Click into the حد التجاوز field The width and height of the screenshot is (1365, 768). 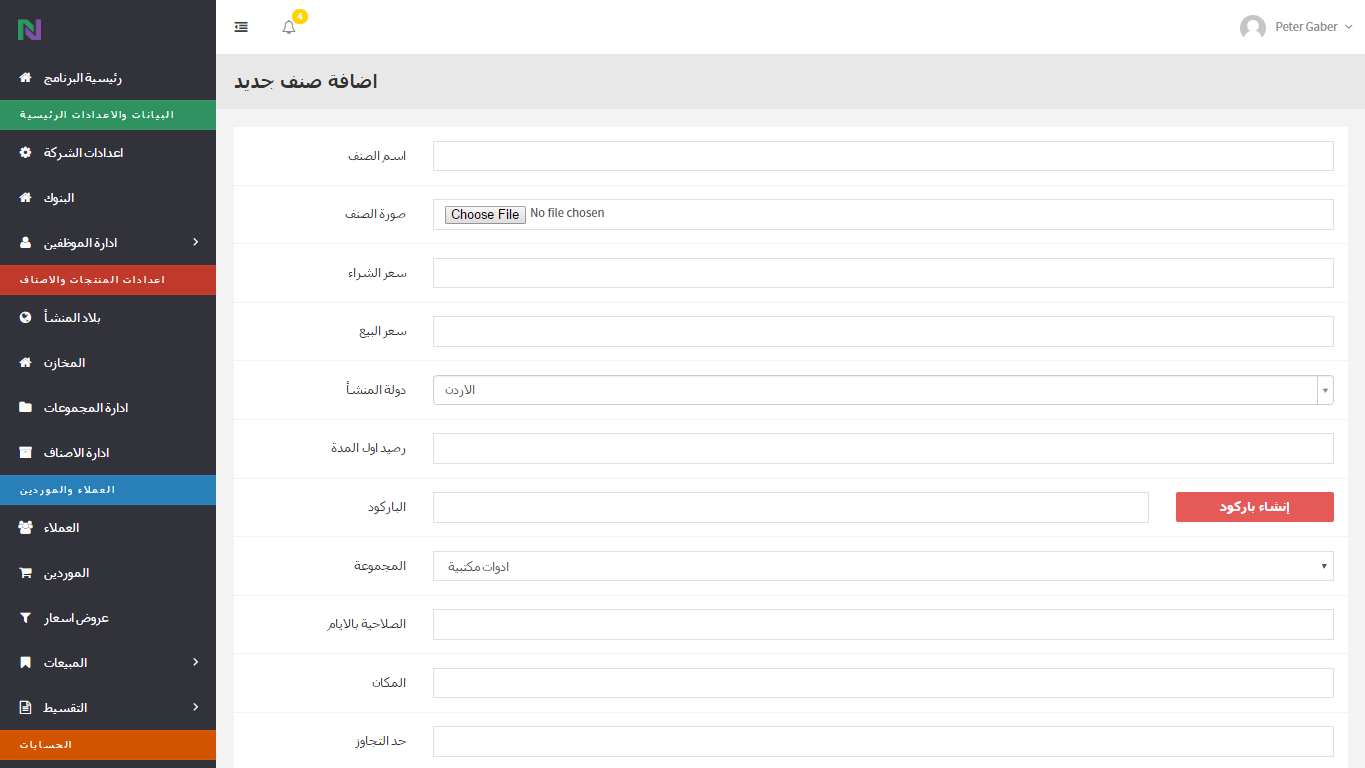pyautogui.click(x=883, y=741)
